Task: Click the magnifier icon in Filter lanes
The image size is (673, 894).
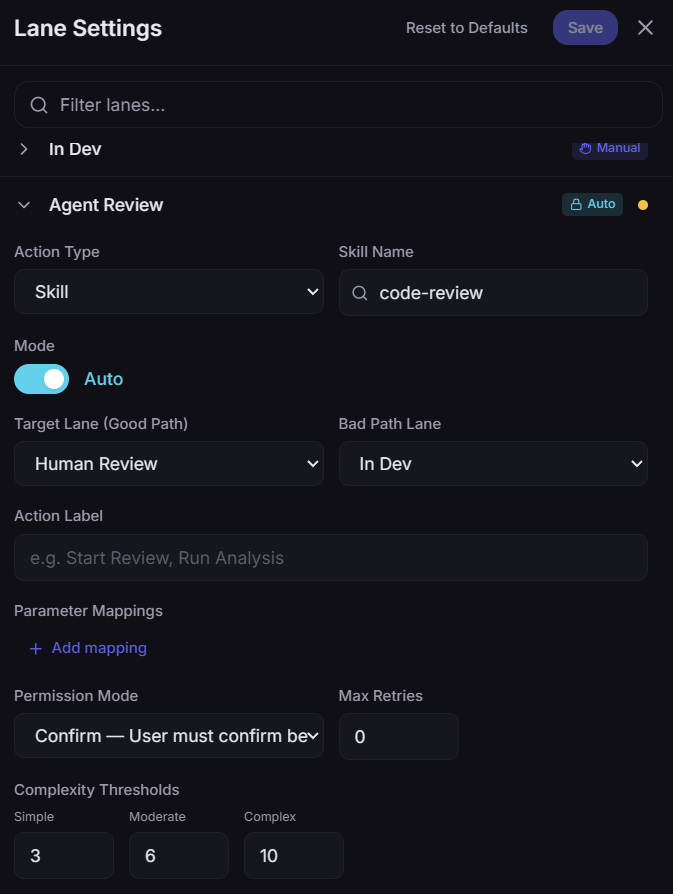Action: point(39,105)
